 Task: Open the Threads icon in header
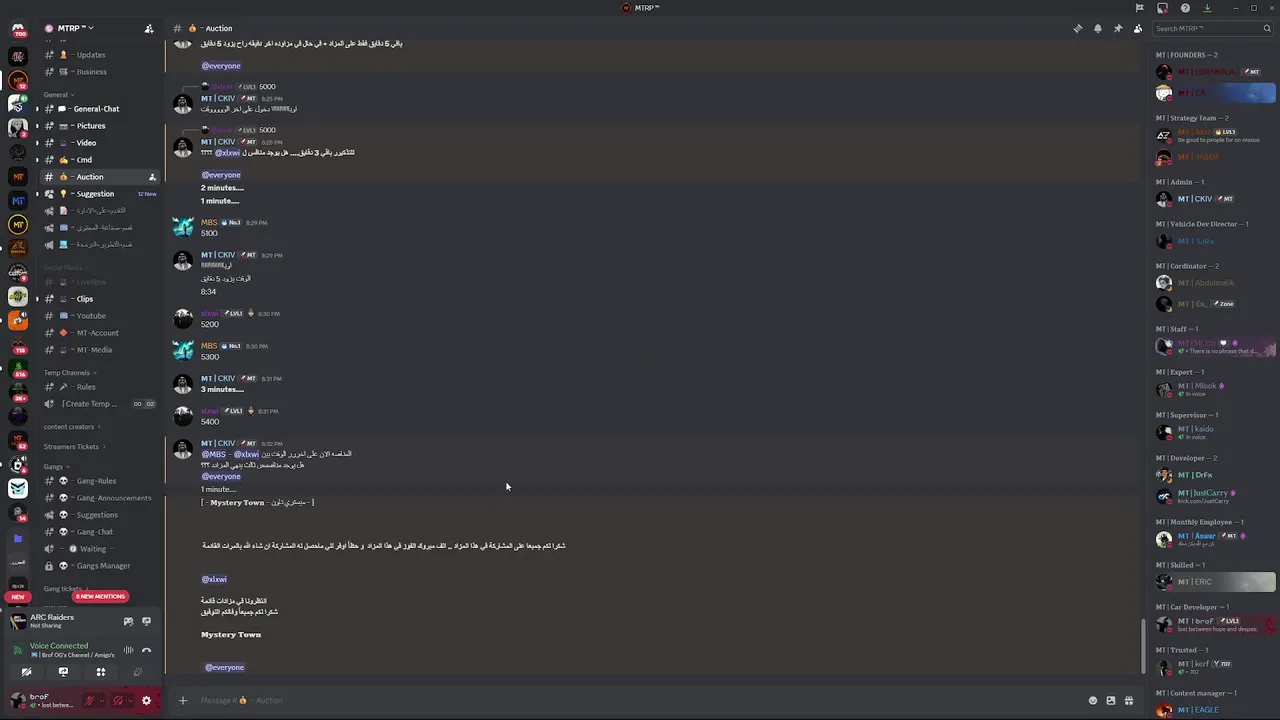point(1077,29)
